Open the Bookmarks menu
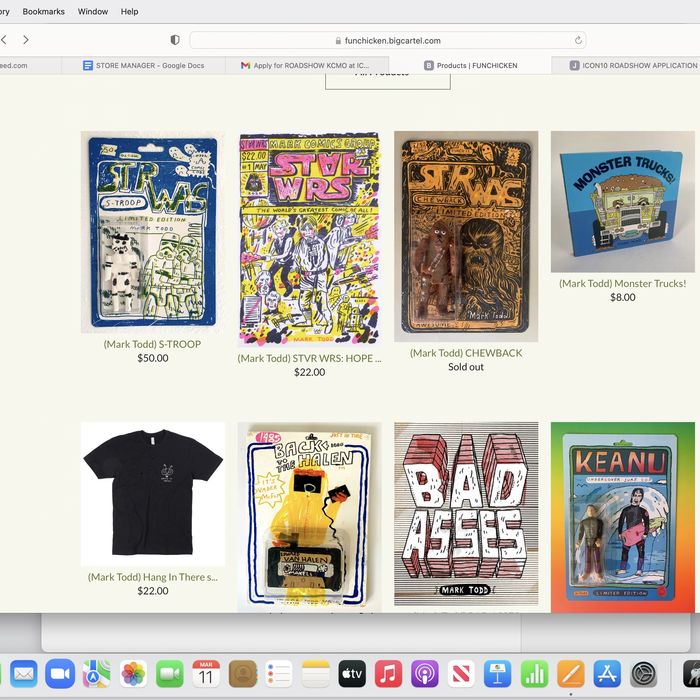This screenshot has height=700, width=700. coord(43,11)
